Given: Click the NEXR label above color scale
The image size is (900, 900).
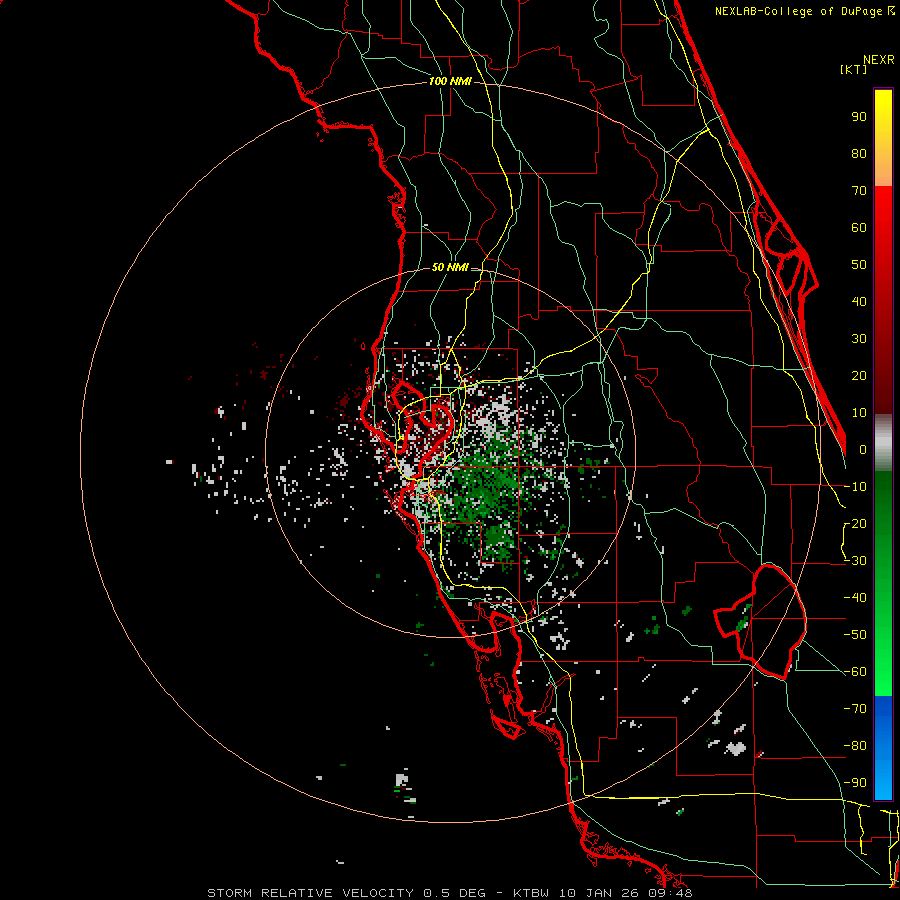Looking at the screenshot, I should [879, 60].
